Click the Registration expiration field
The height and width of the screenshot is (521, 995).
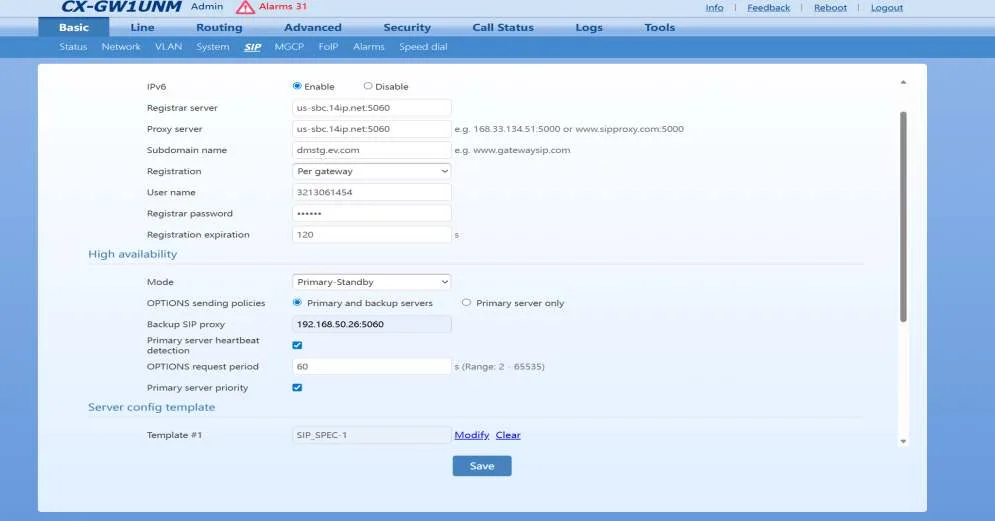(372, 235)
